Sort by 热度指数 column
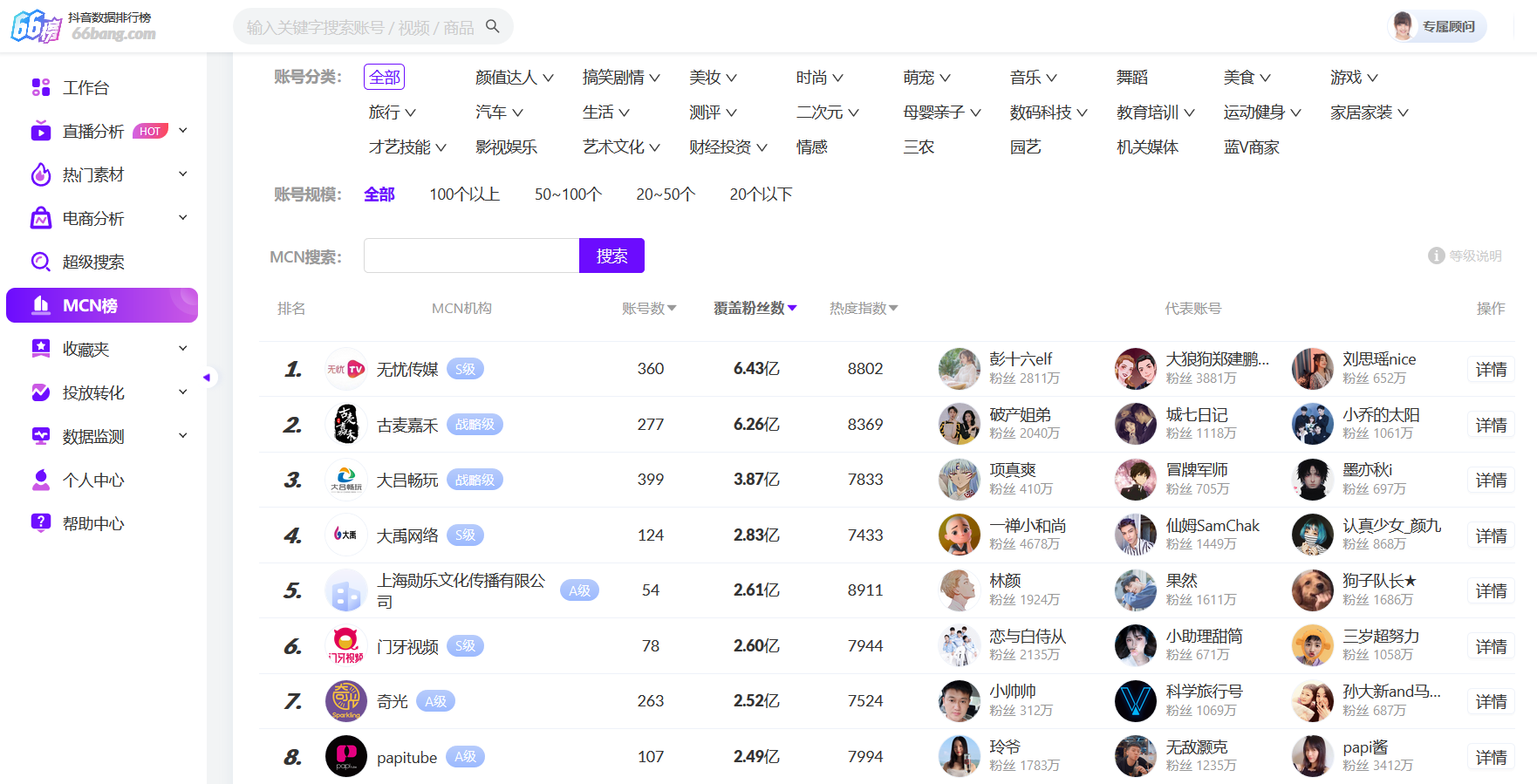Viewport: 1537px width, 784px height. (x=864, y=309)
